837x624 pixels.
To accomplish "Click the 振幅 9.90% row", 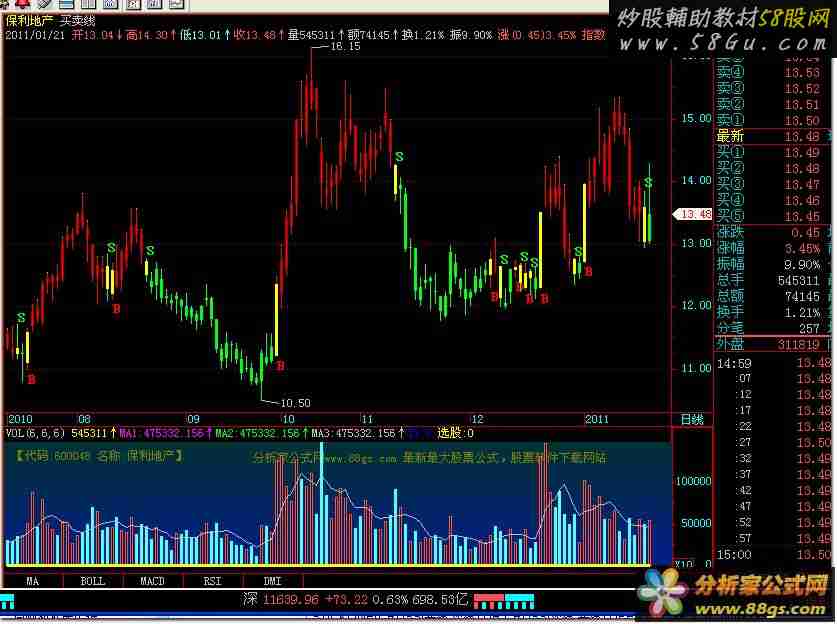I will (773, 264).
